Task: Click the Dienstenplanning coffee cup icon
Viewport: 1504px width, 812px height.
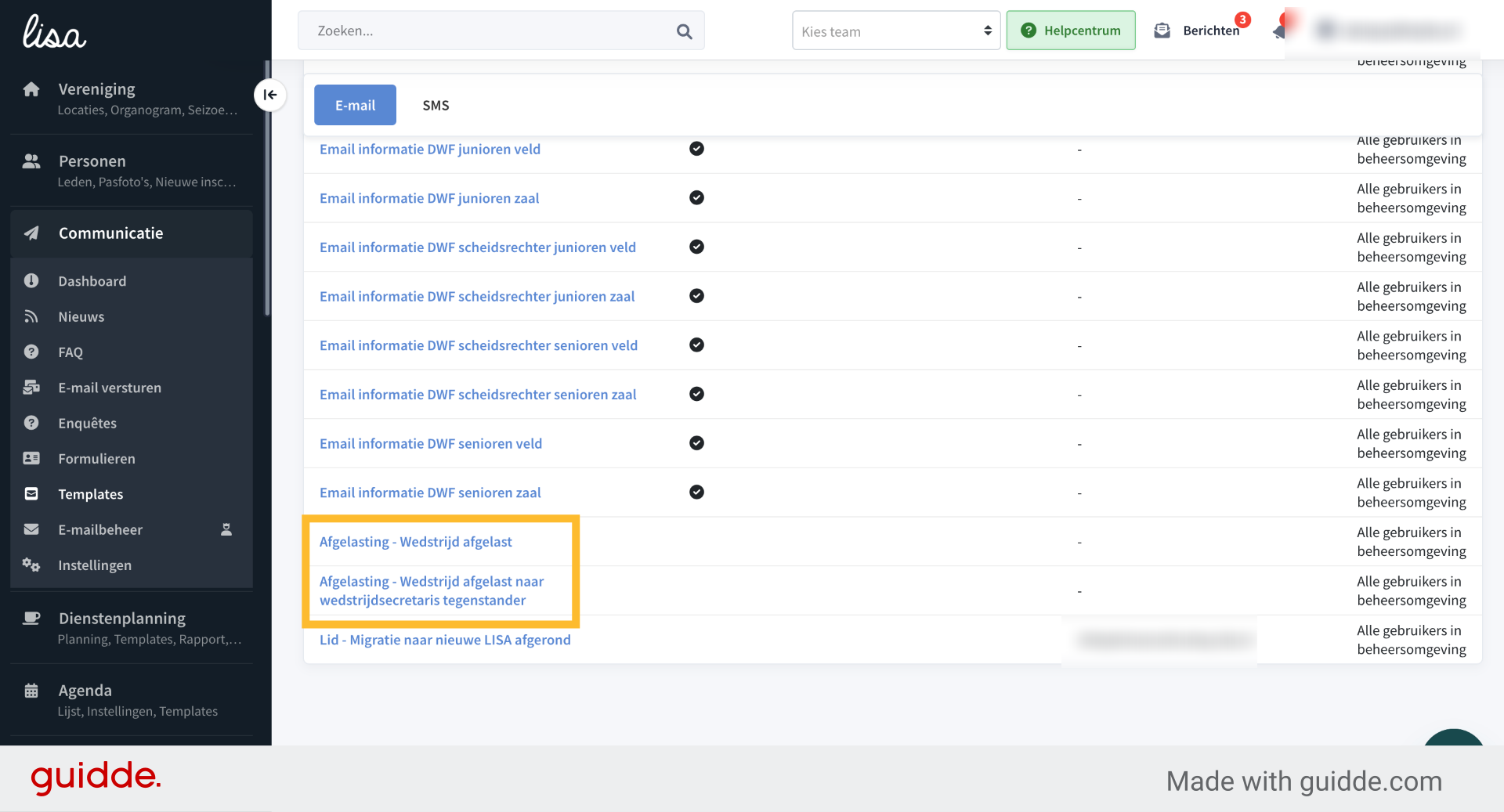Action: tap(31, 618)
